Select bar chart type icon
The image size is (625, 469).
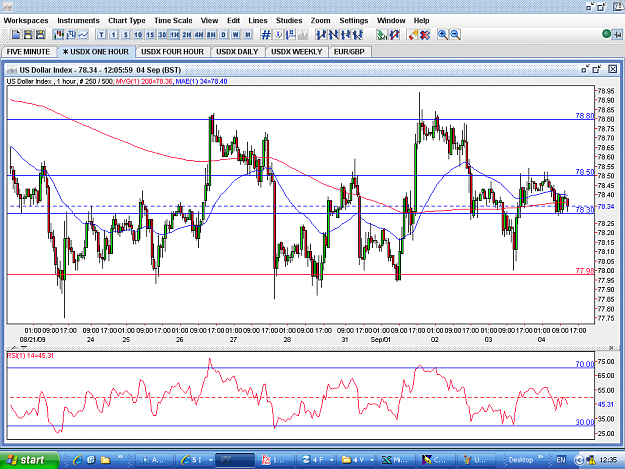[71, 35]
